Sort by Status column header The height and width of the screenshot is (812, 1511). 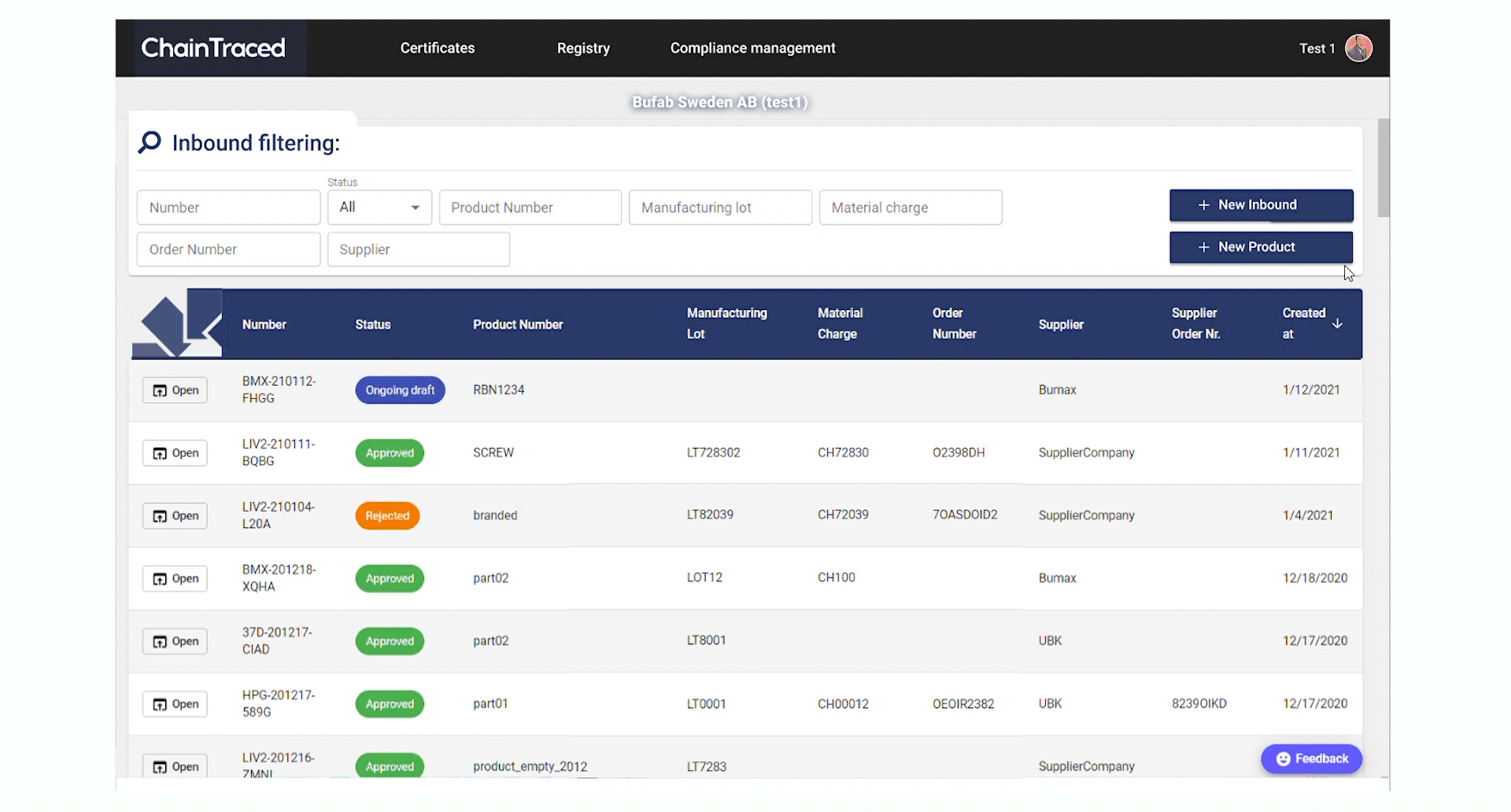coord(373,324)
